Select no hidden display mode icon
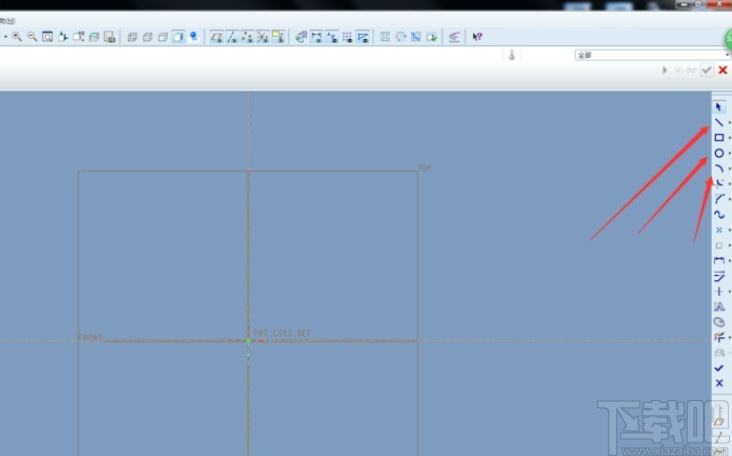The width and height of the screenshot is (732, 456). [x=163, y=36]
